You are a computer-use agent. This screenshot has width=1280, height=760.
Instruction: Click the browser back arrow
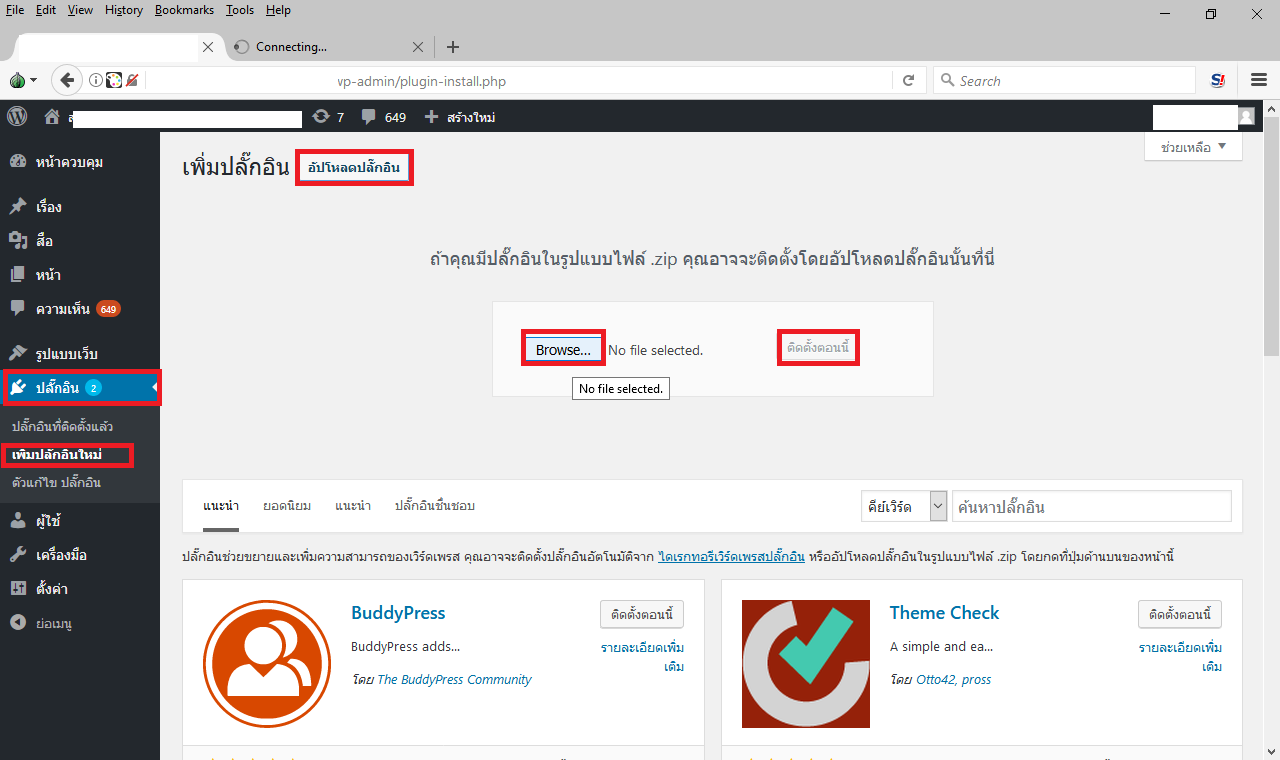[x=66, y=80]
